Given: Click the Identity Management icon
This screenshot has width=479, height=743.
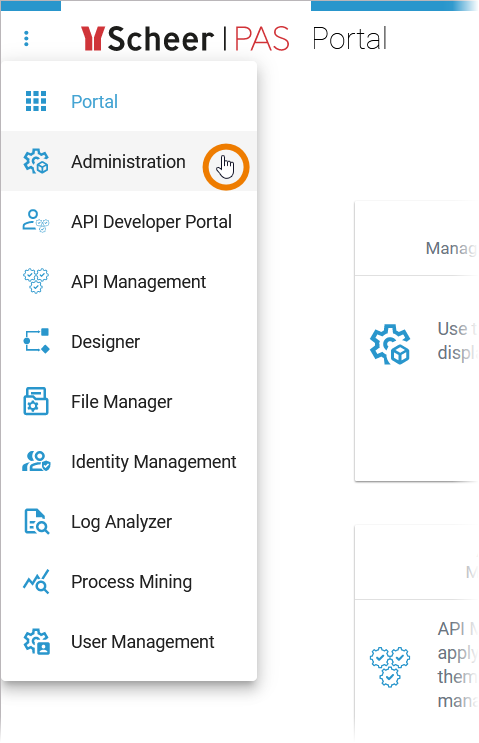Looking at the screenshot, I should pyautogui.click(x=36, y=461).
